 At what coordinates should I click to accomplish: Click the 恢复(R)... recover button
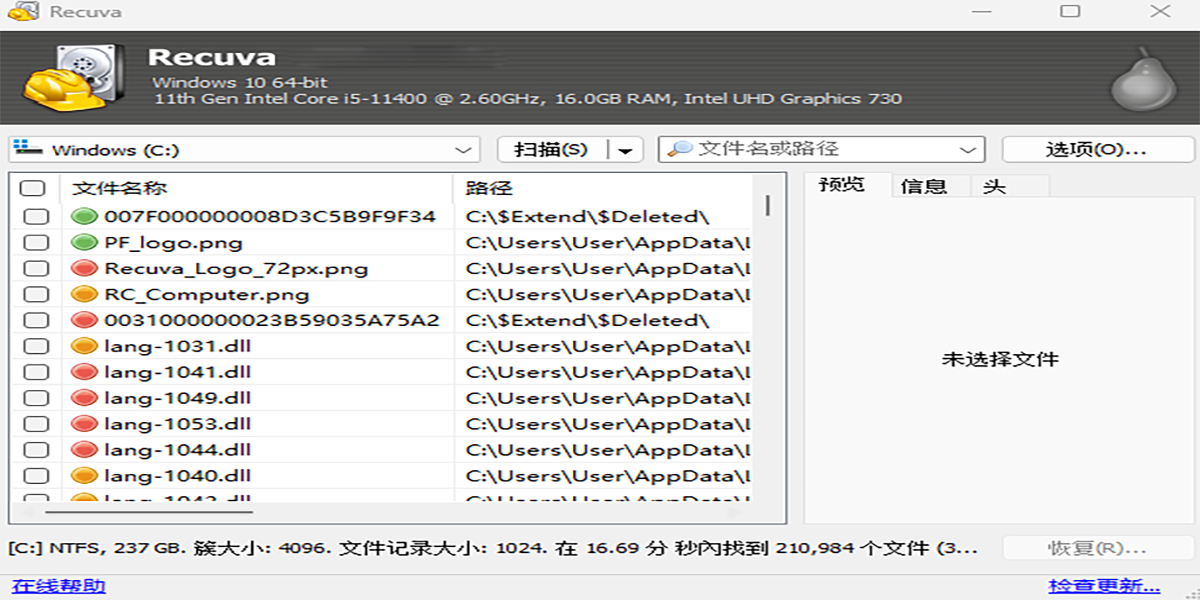pyautogui.click(x=1097, y=548)
